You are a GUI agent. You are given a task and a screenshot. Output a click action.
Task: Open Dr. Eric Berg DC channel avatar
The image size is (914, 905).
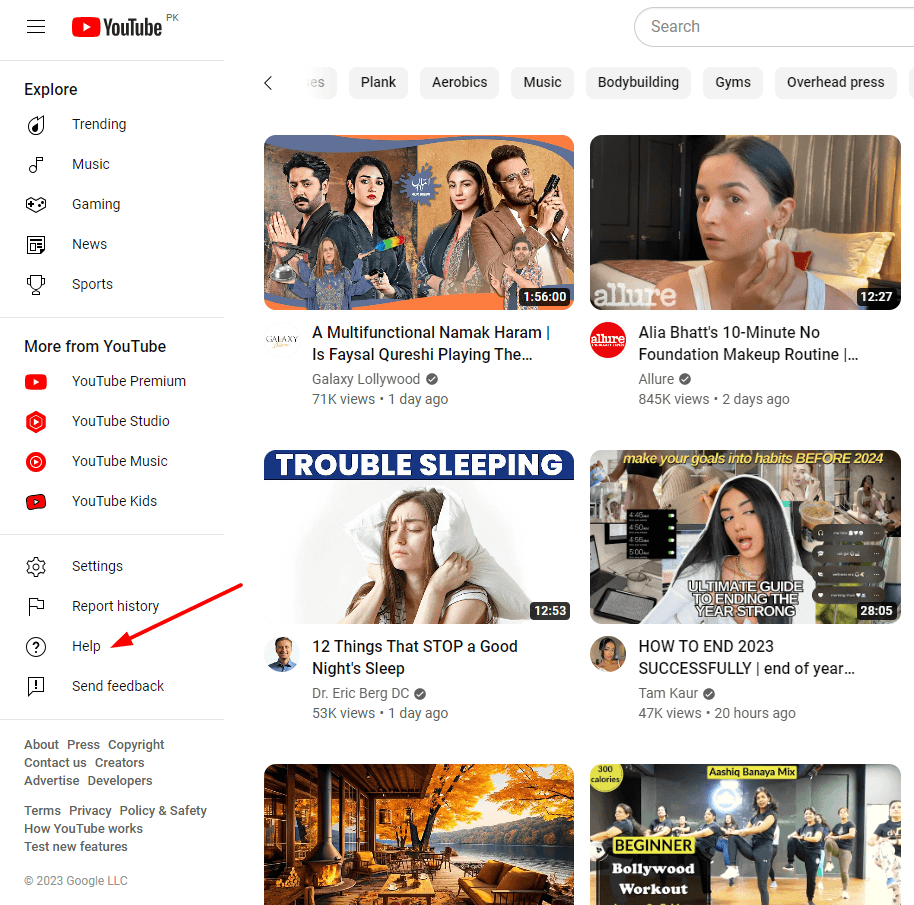point(282,653)
